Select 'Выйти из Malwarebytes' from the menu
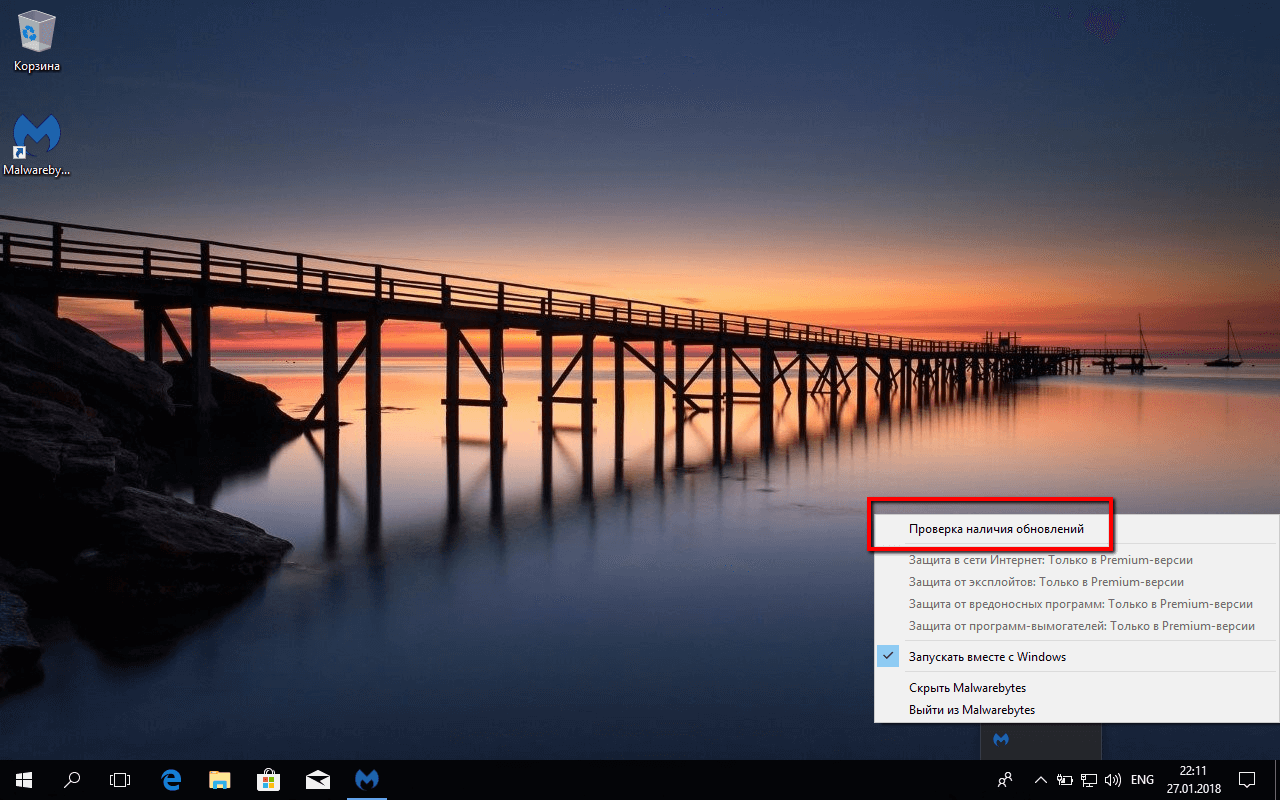 pos(1077,710)
